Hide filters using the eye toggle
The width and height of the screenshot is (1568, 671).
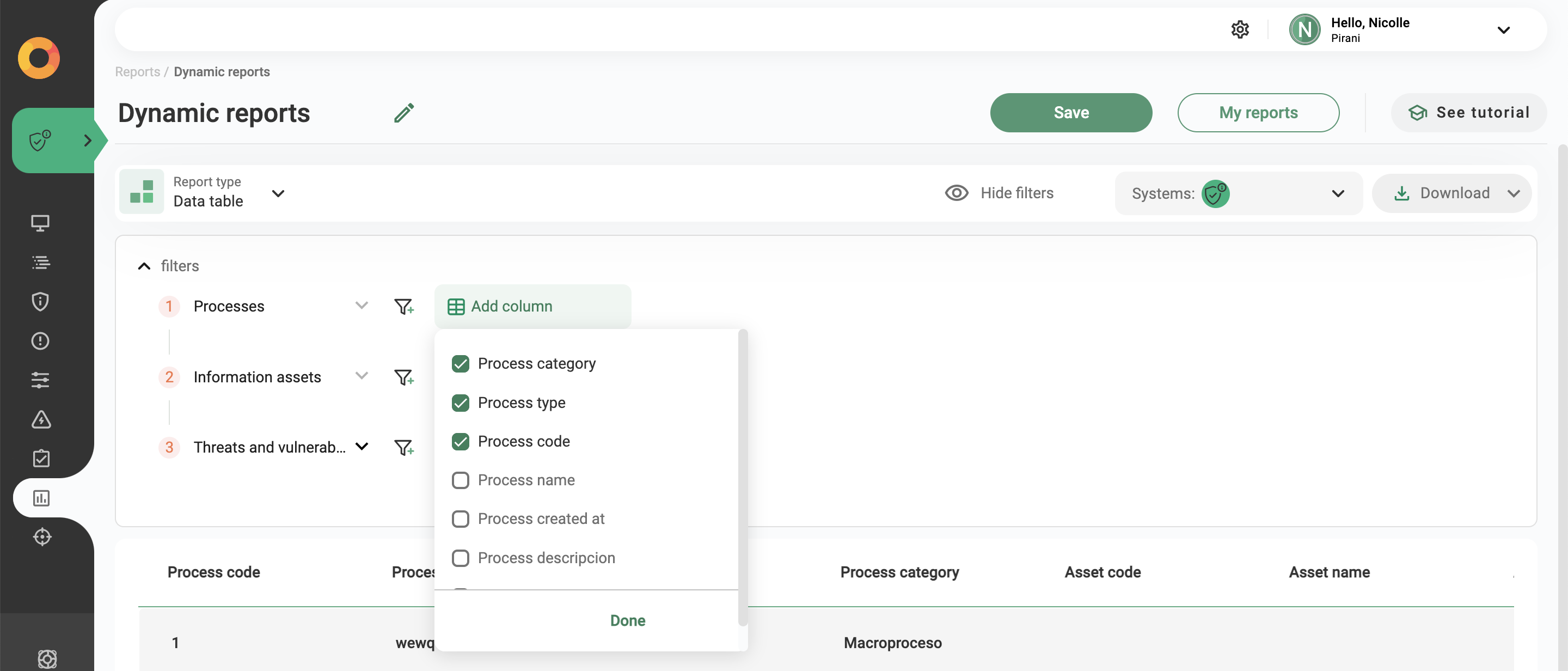point(955,192)
